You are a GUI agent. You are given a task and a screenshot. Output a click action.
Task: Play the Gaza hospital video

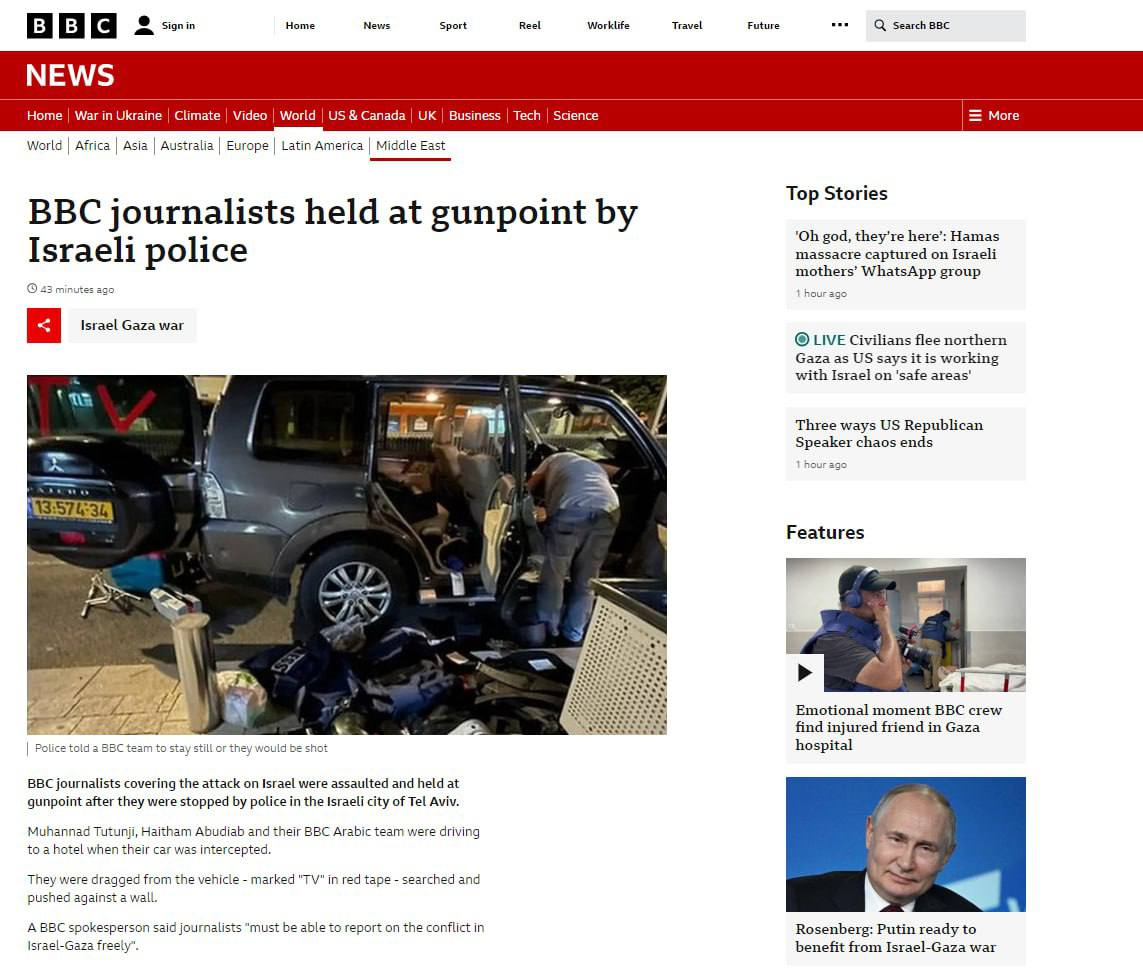pyautogui.click(x=805, y=672)
